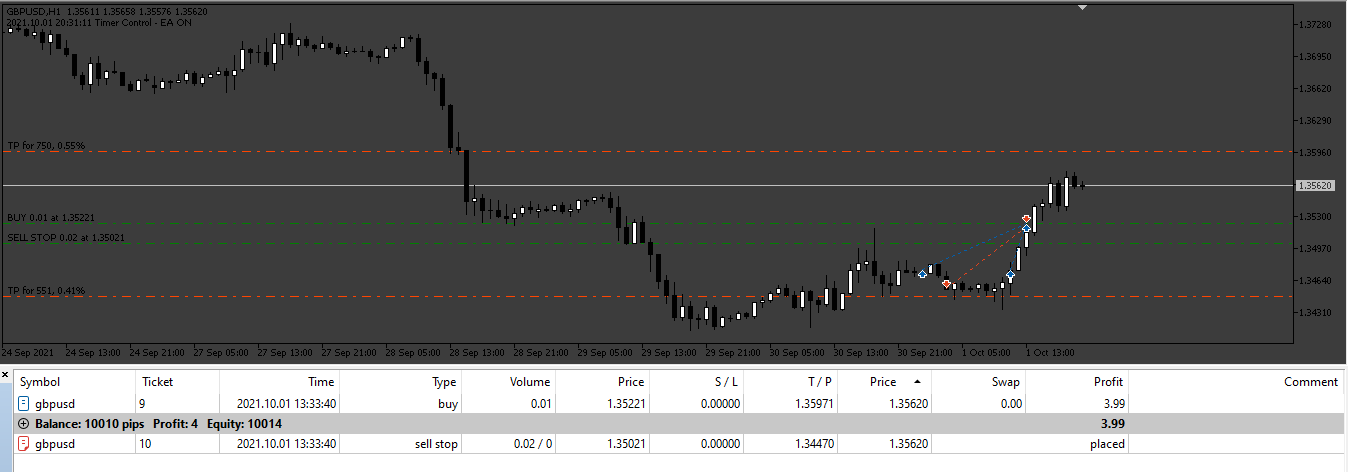Click the '1 Oct 13:00' time axis label

1049,353
